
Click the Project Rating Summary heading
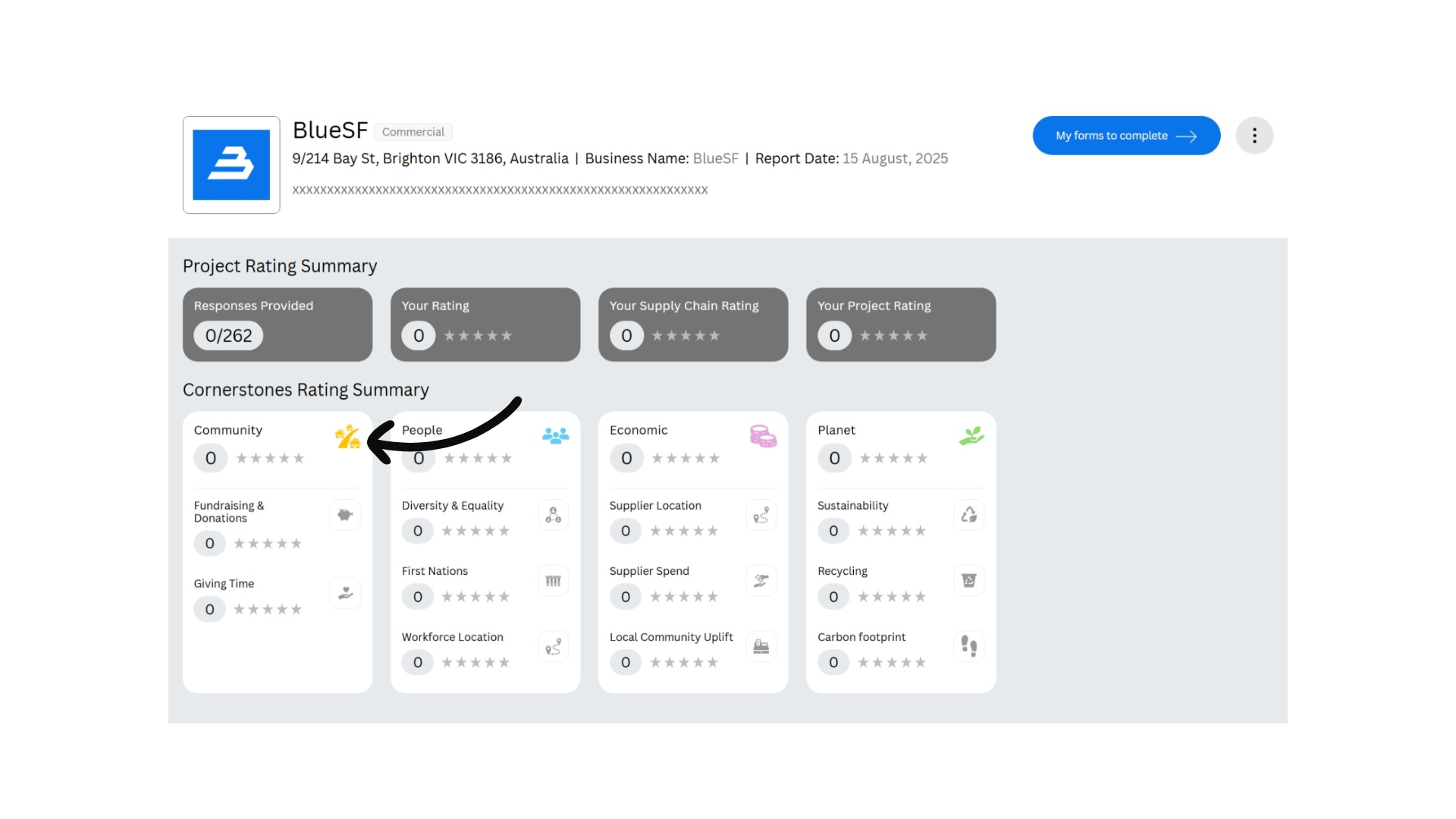coord(280,266)
